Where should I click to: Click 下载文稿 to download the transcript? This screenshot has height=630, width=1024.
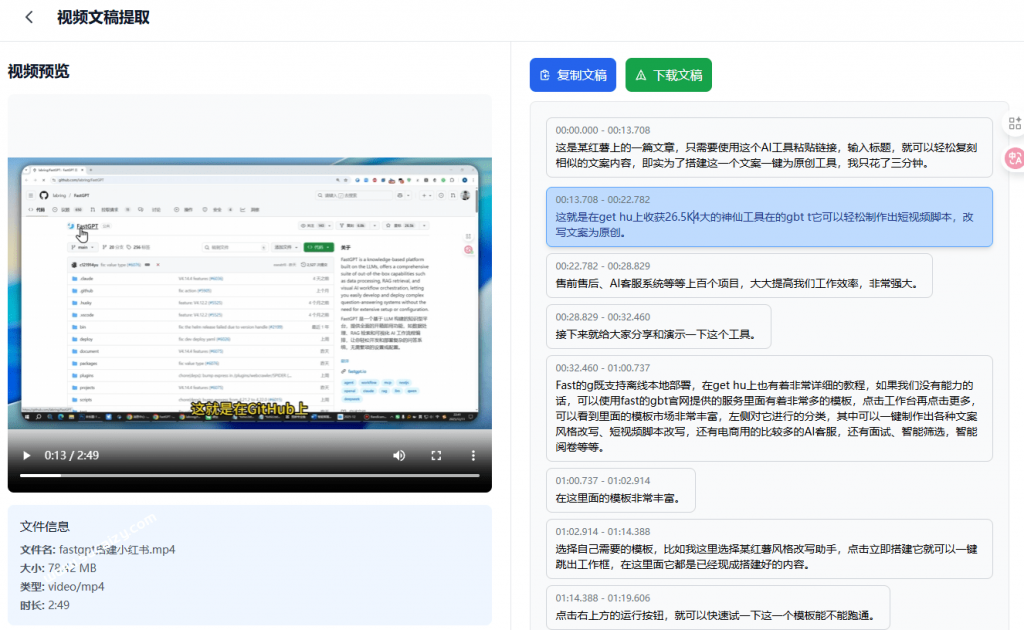pos(668,74)
